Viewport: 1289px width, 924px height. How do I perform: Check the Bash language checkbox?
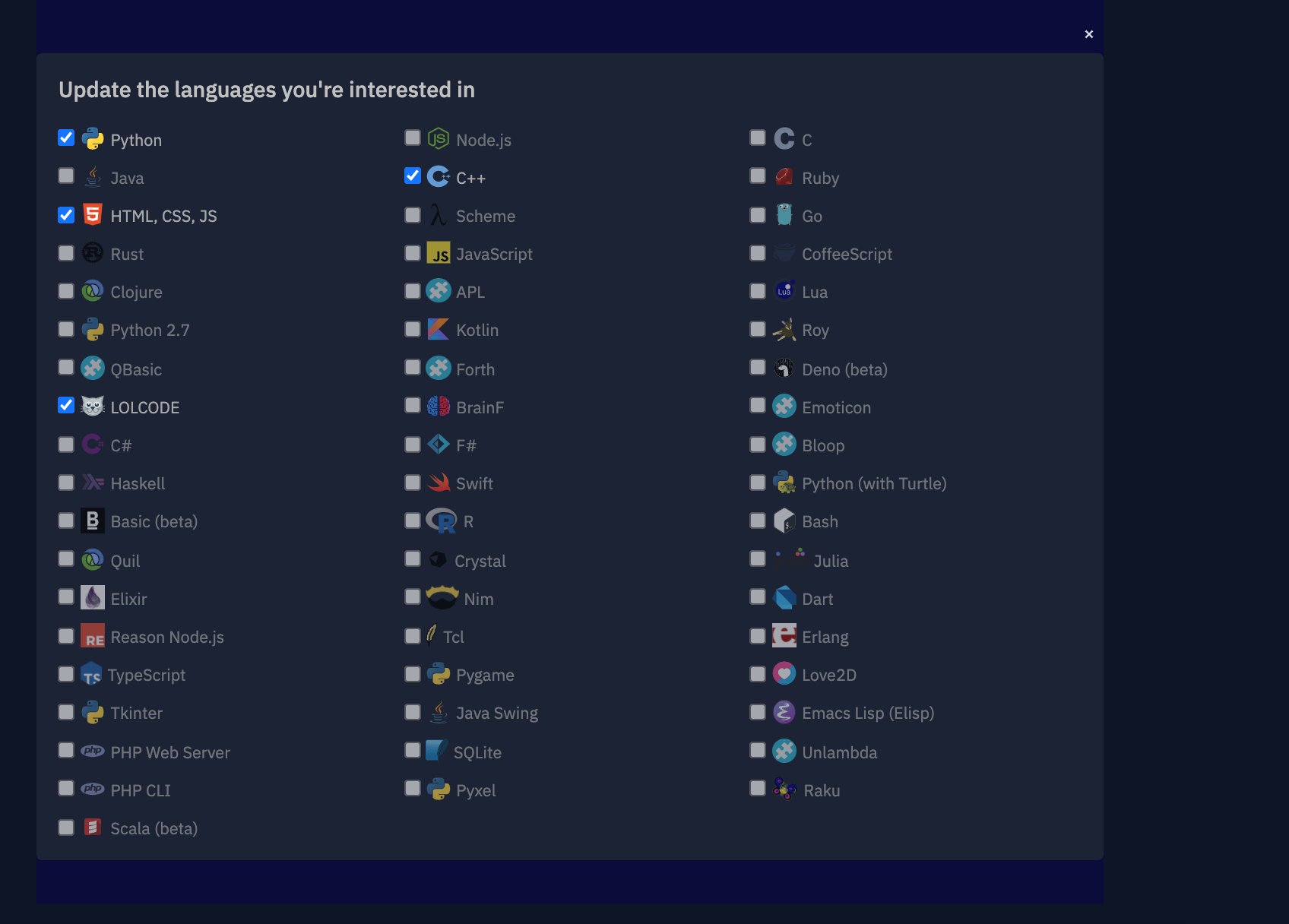[758, 521]
